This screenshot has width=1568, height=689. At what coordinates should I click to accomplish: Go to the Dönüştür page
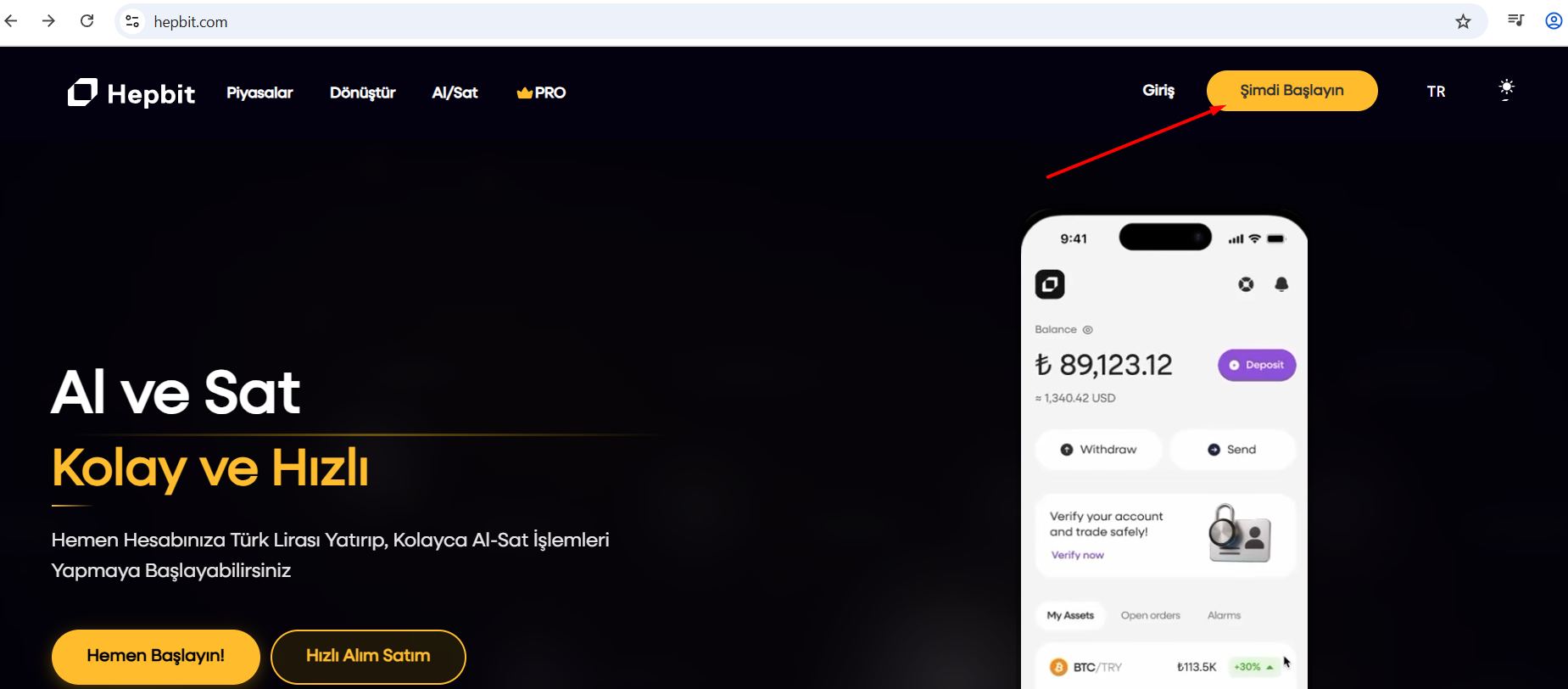pyautogui.click(x=362, y=92)
